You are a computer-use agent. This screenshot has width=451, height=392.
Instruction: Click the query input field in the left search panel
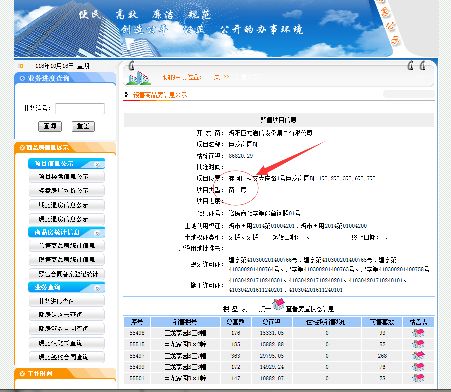point(80,108)
